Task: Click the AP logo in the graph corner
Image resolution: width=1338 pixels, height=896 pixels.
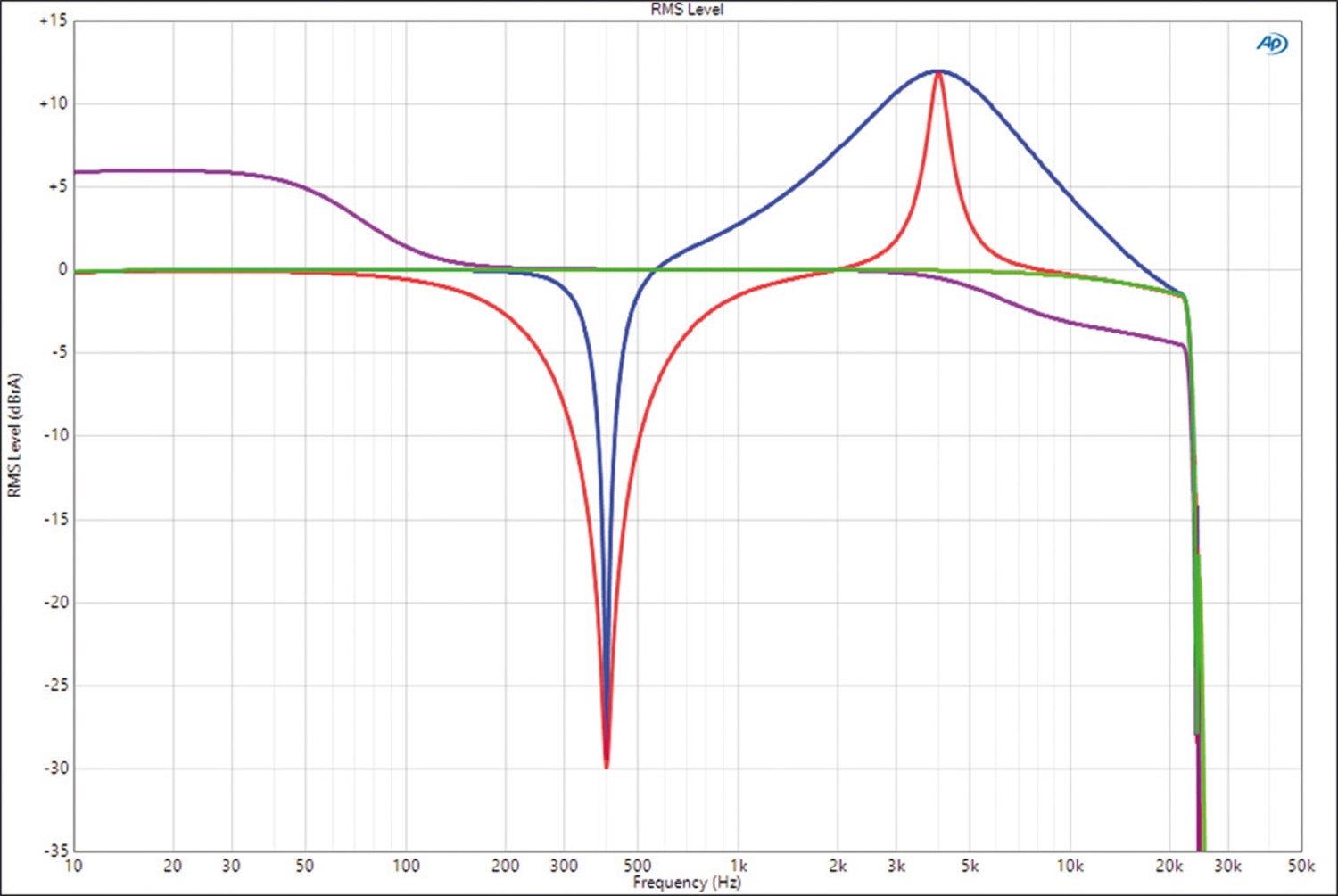Action: click(1272, 44)
